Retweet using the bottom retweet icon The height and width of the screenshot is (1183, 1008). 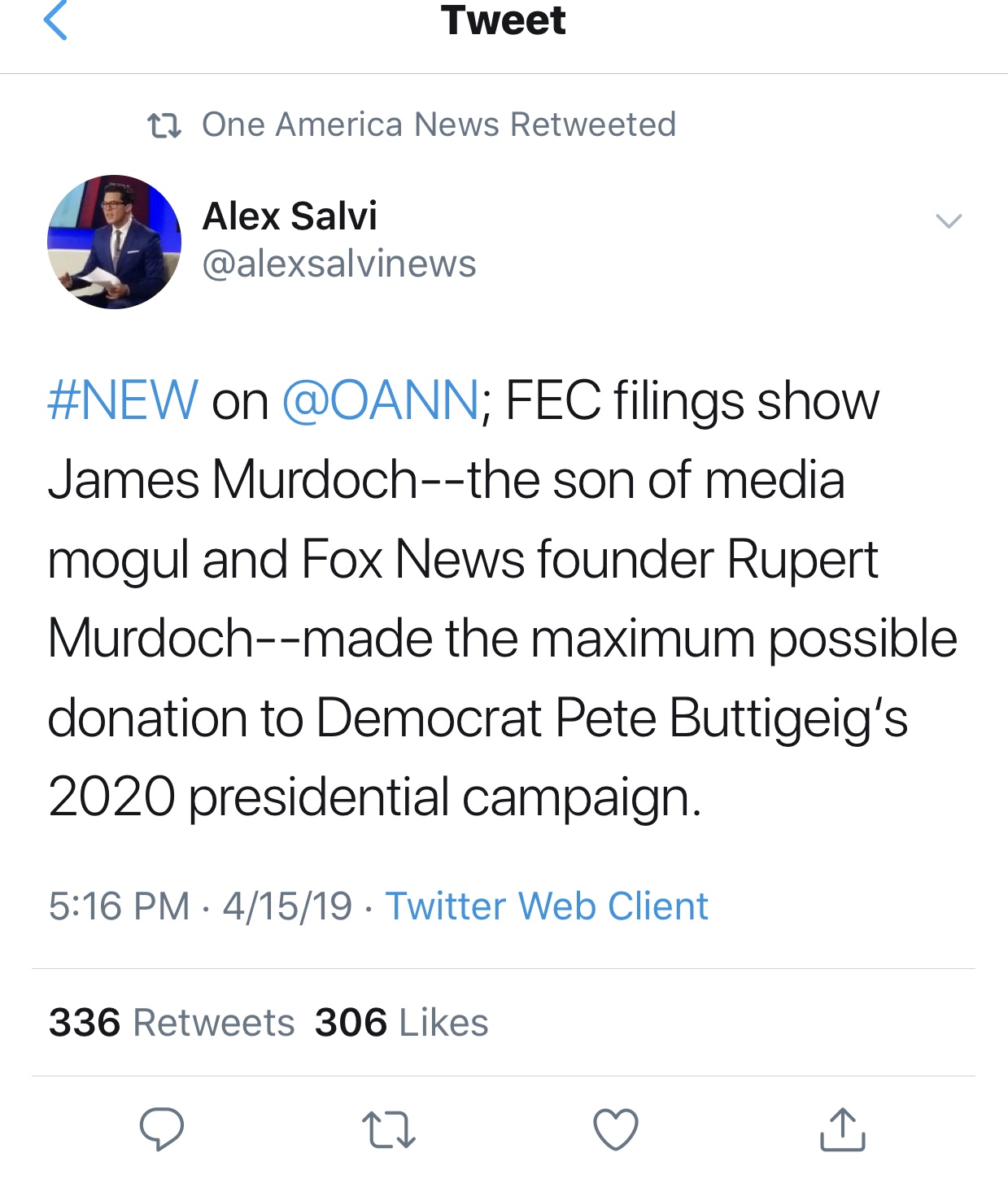tap(388, 1130)
